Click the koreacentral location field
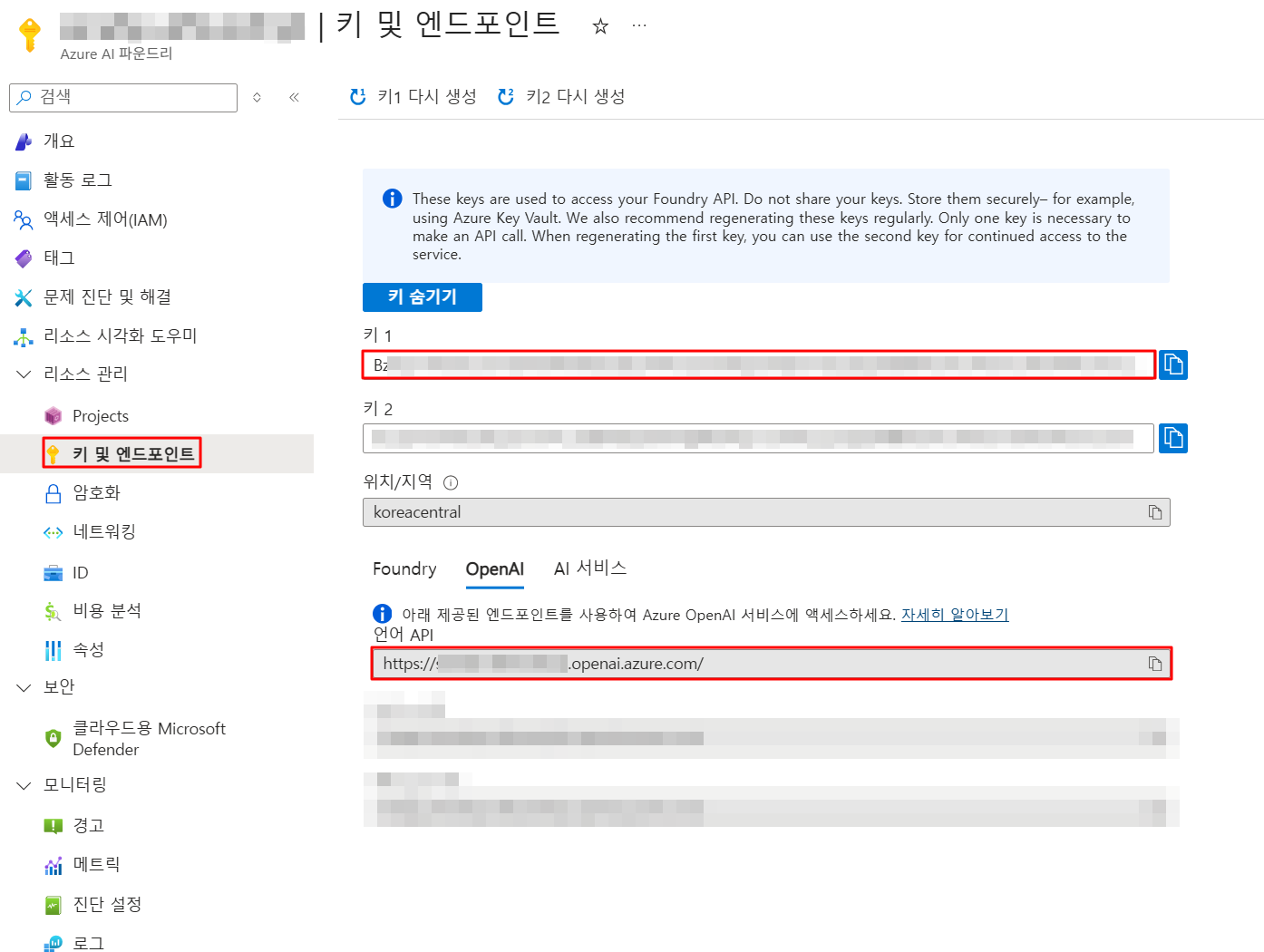This screenshot has height=952, width=1264. click(766, 512)
